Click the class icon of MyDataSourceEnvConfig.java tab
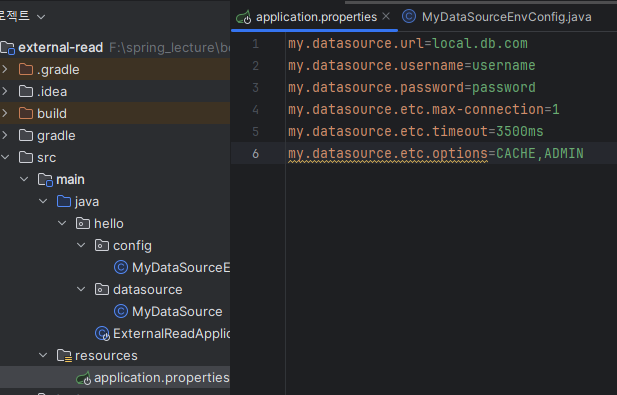Image resolution: width=617 pixels, height=395 pixels. pyautogui.click(x=409, y=17)
